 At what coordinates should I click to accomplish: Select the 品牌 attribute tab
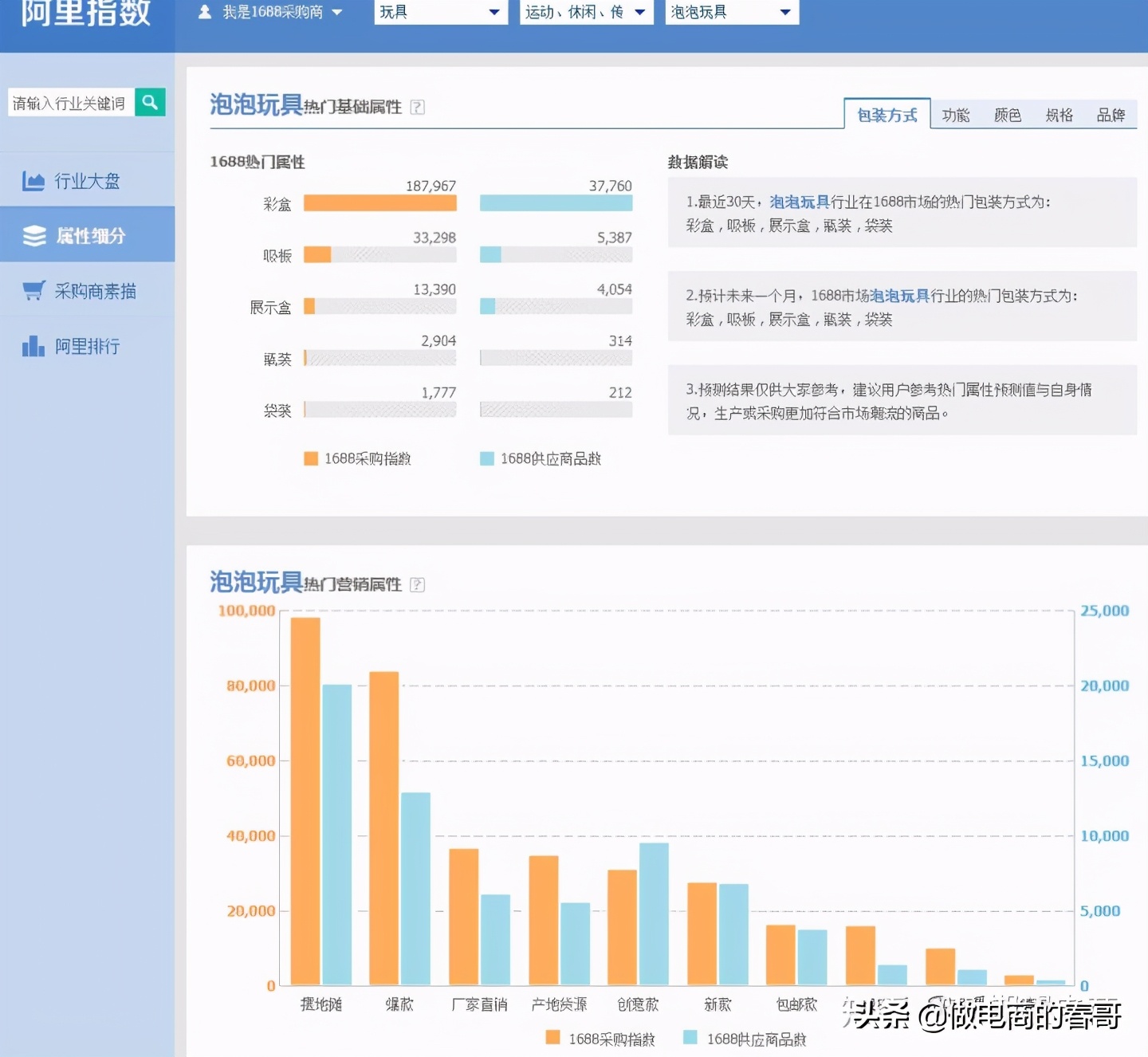[x=1110, y=116]
